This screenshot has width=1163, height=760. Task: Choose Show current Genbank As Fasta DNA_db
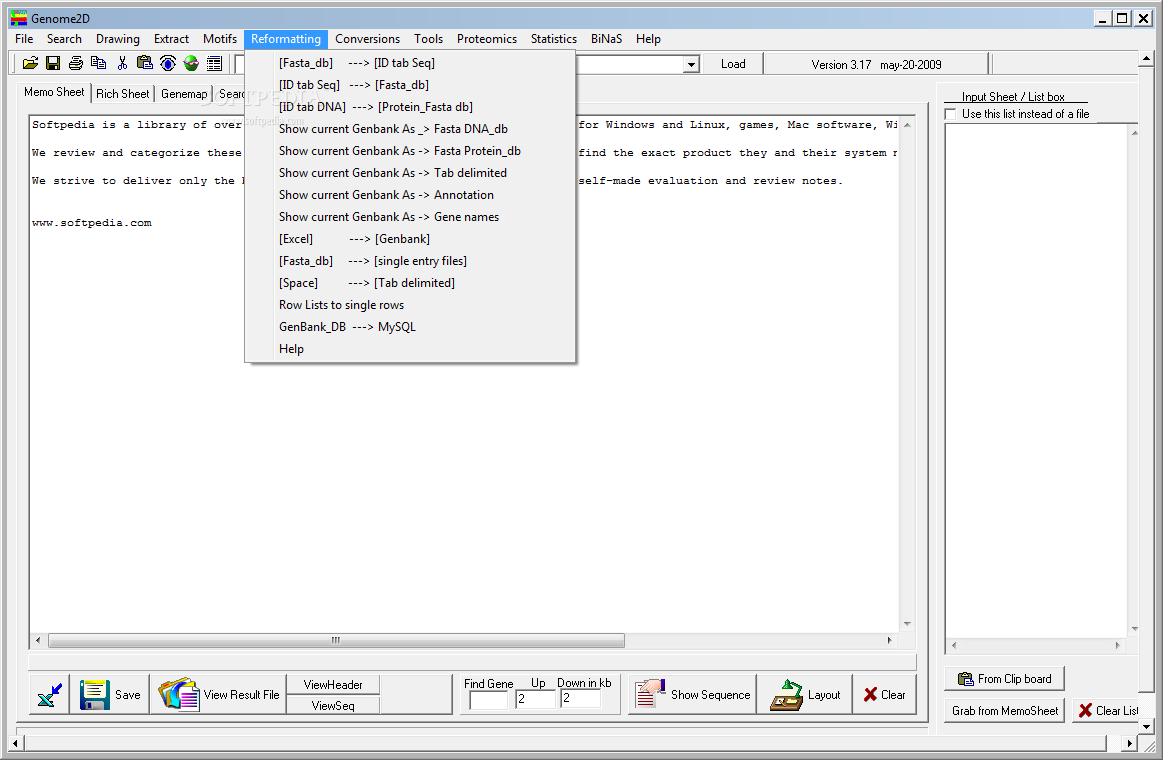(410, 129)
